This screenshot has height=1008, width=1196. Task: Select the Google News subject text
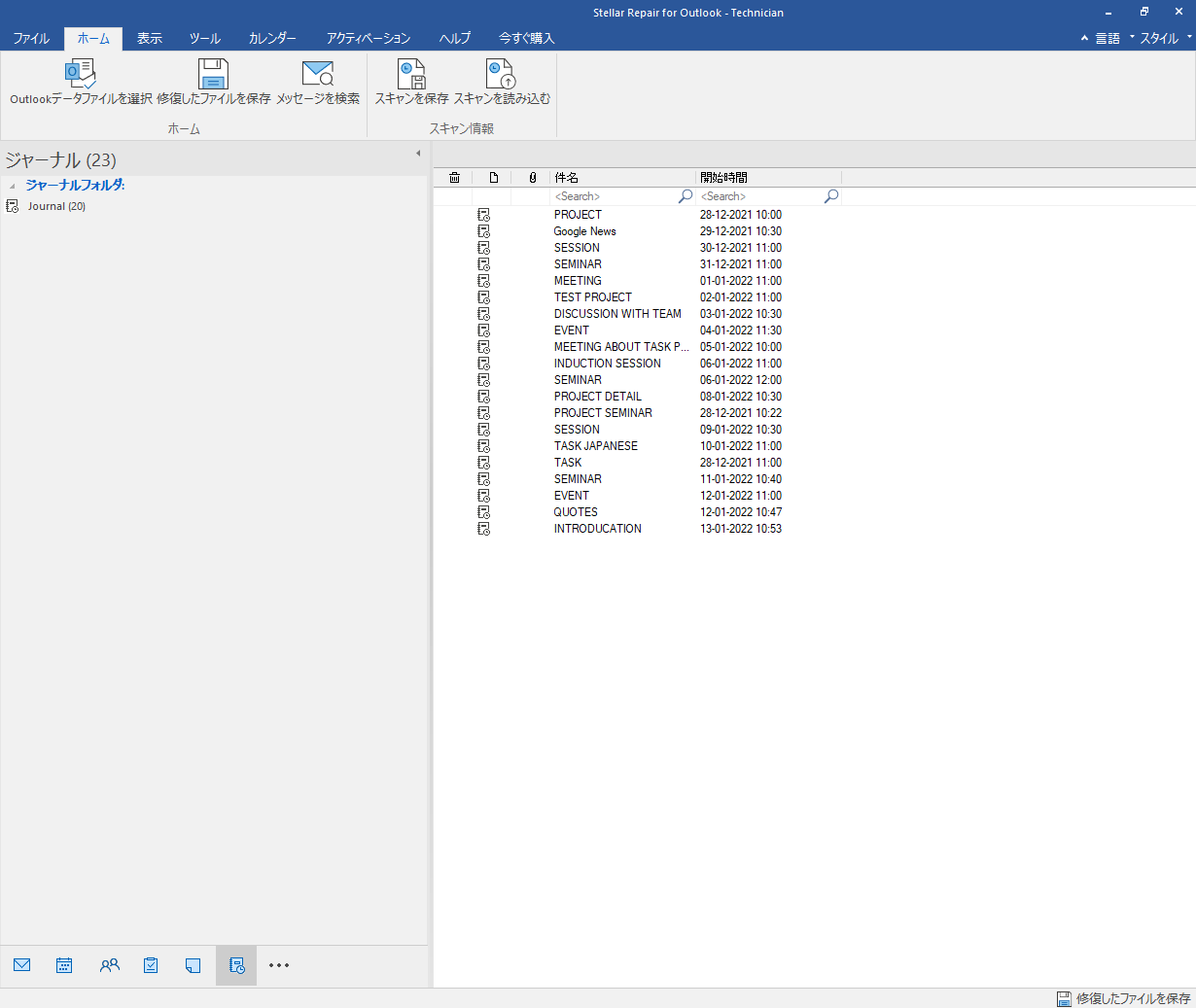pos(585,231)
